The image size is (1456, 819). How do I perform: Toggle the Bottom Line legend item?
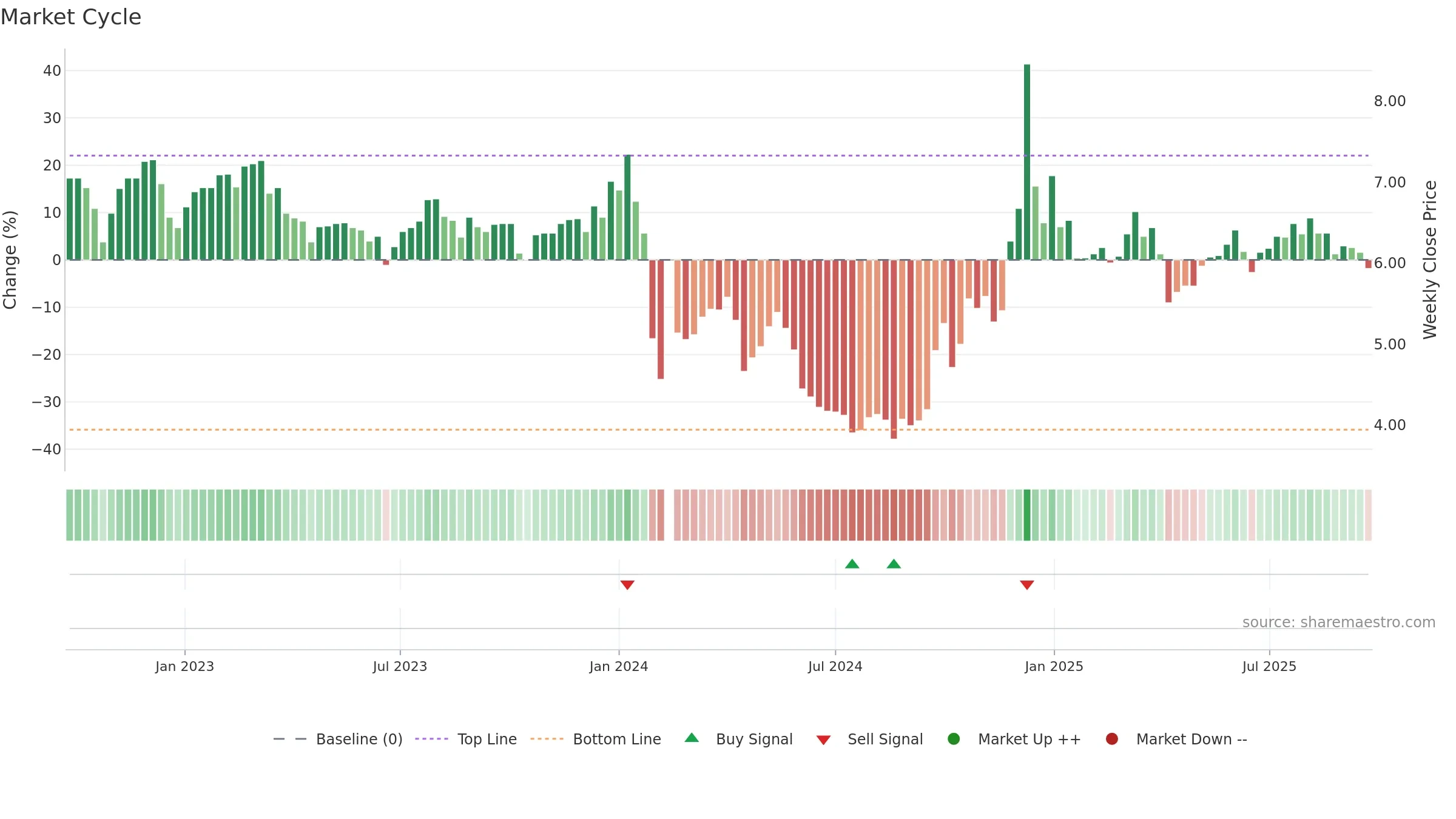point(596,739)
